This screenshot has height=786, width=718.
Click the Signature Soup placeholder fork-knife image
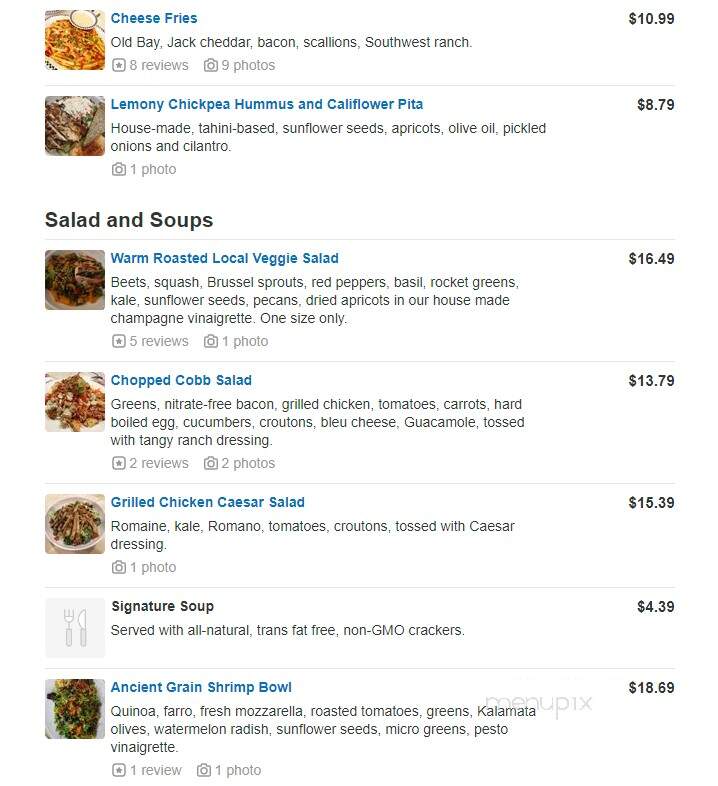tap(75, 628)
